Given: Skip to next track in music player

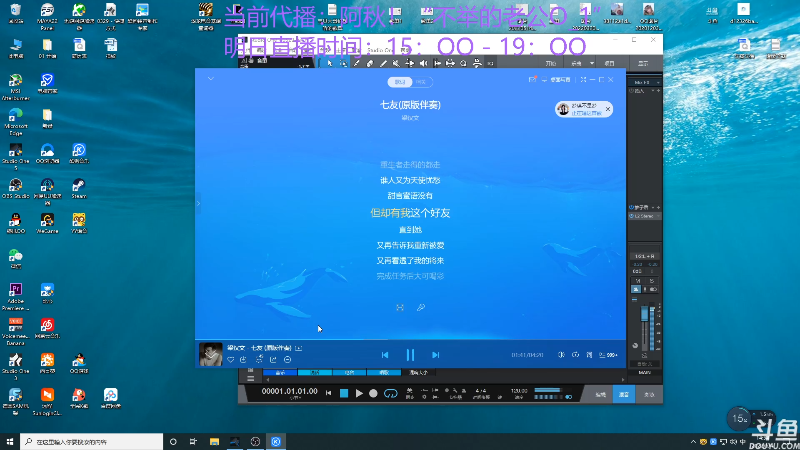Looking at the screenshot, I should pyautogui.click(x=435, y=355).
